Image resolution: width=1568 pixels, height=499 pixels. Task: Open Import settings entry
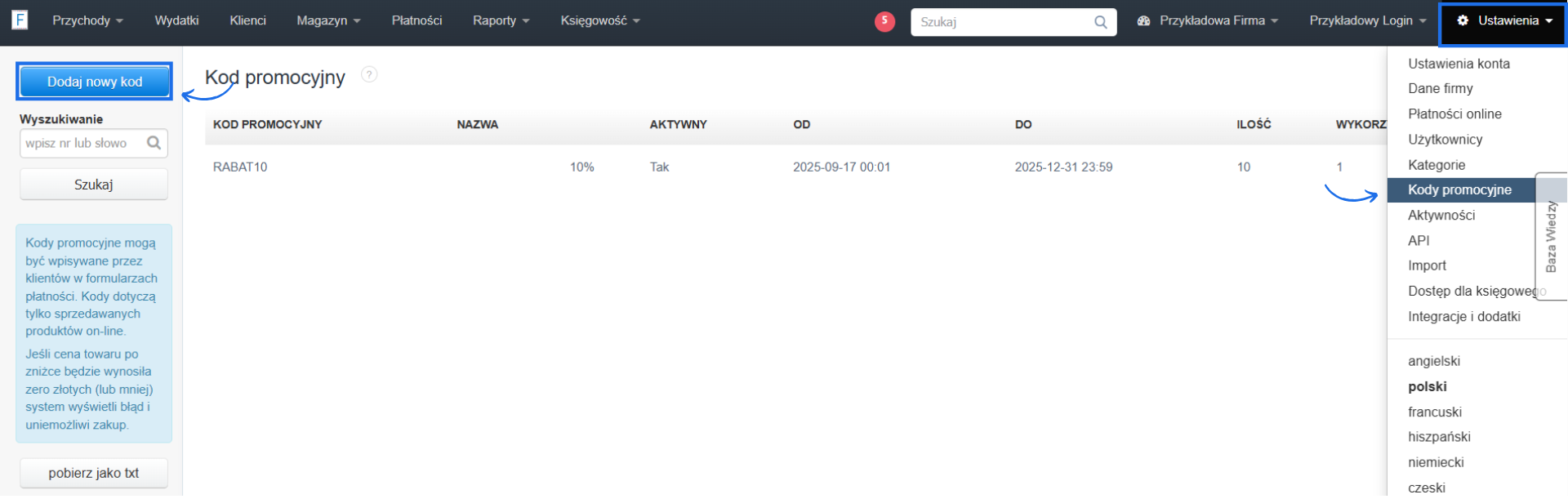coord(1427,265)
